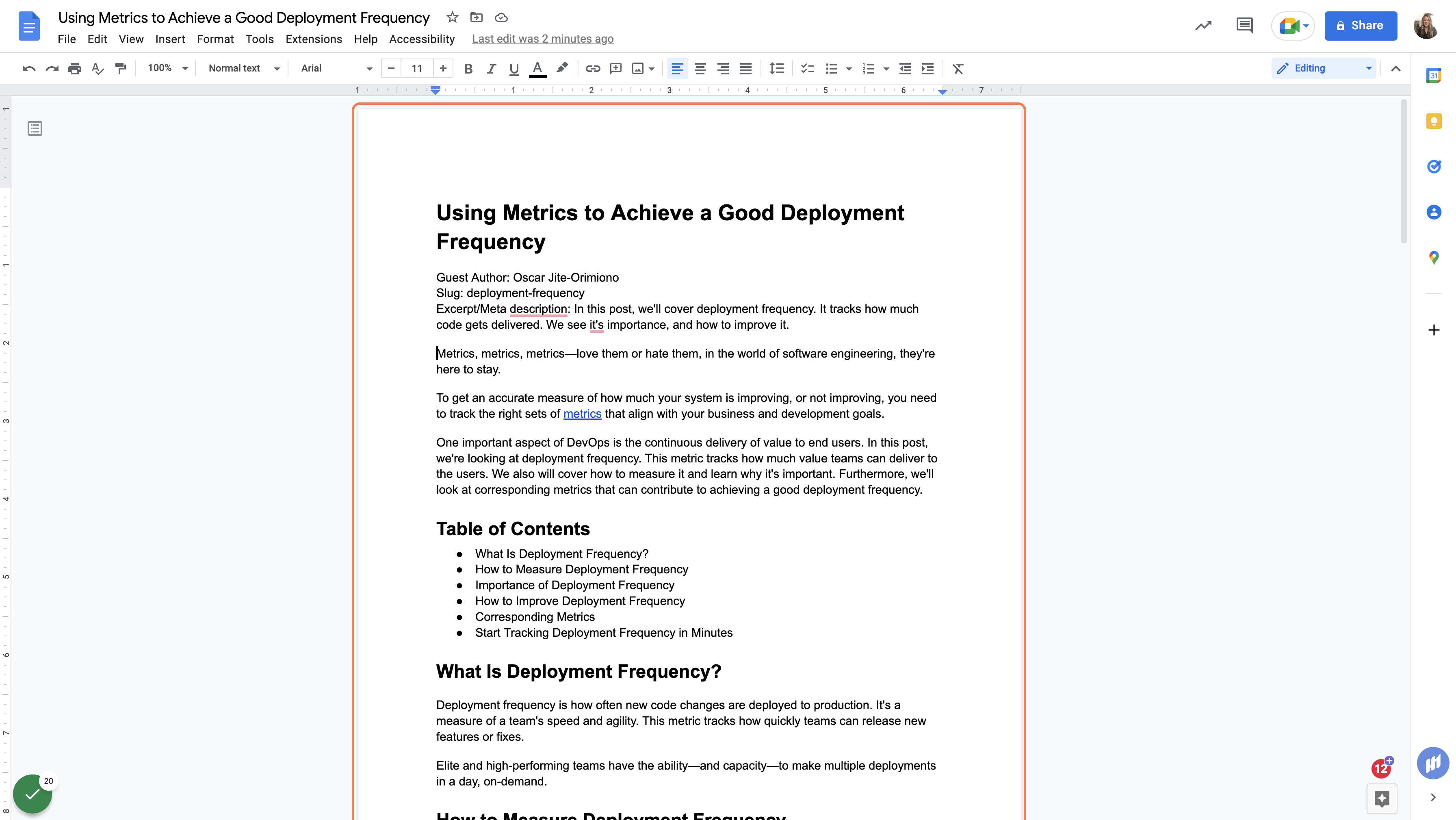Screen dimensions: 1456x820
Task: Set center text alignment
Action: pyautogui.click(x=700, y=68)
